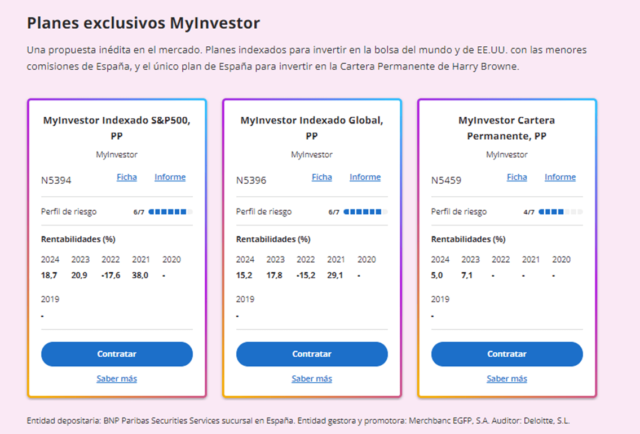Open Saber más under Indexado Global plan
Viewport: 640px width, 434px height.
pos(312,379)
